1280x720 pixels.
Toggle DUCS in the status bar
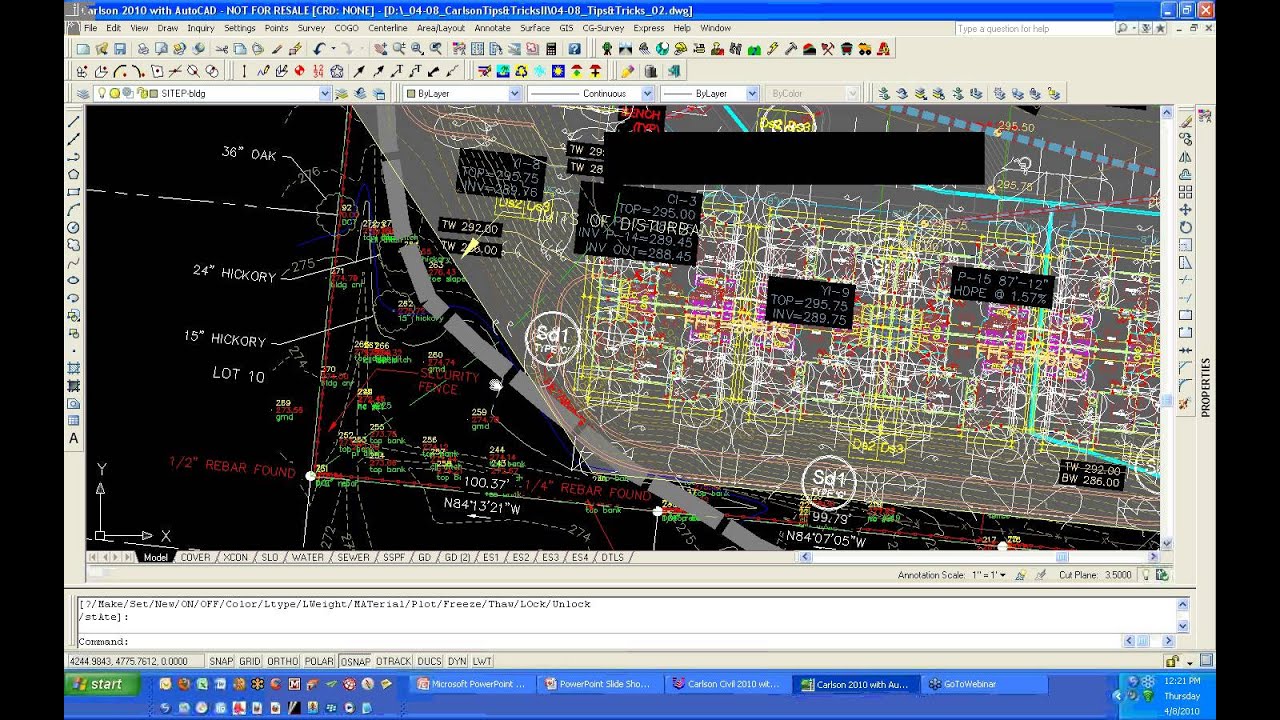click(x=429, y=661)
